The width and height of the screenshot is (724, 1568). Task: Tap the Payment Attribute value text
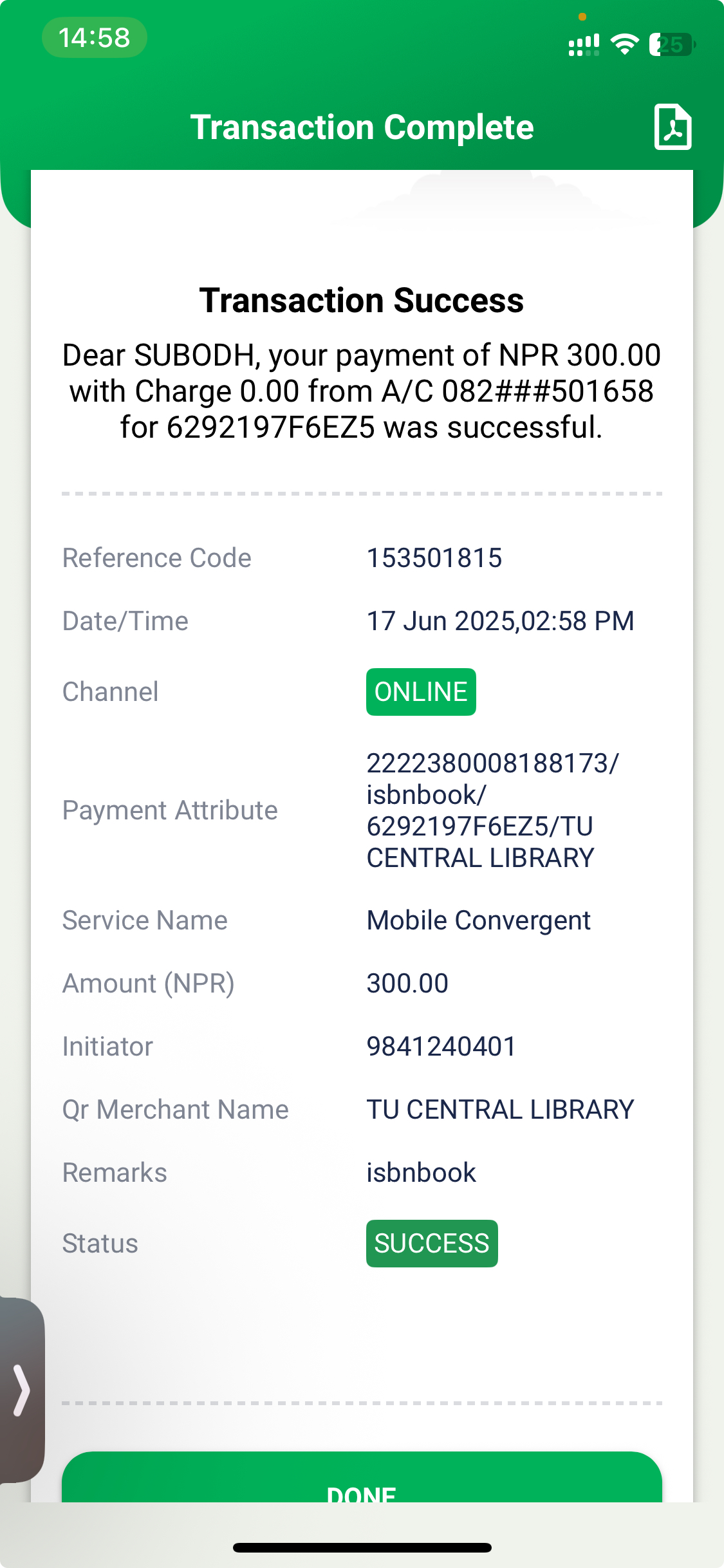coord(492,810)
